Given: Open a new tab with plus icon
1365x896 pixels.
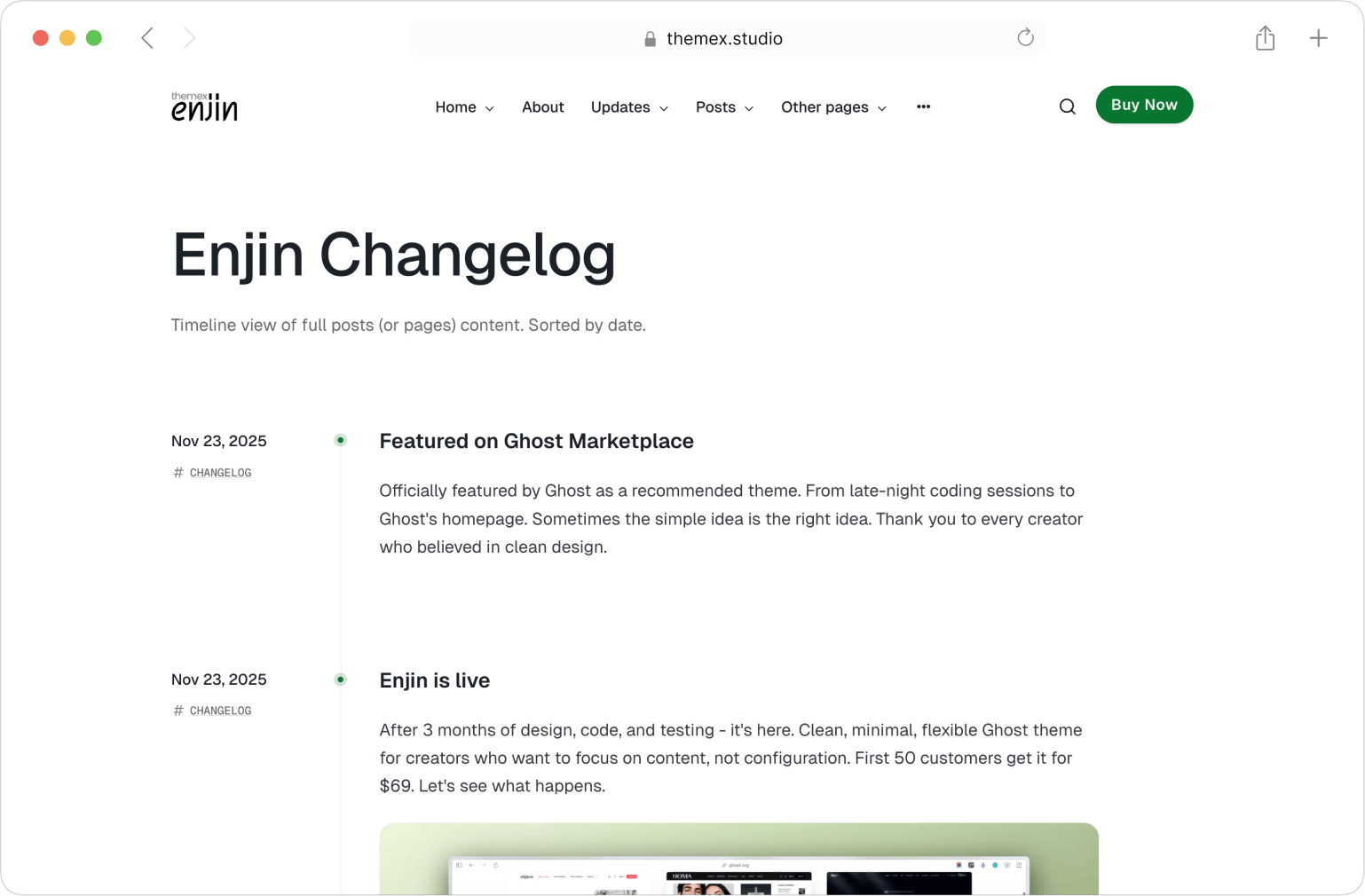Looking at the screenshot, I should [x=1318, y=38].
